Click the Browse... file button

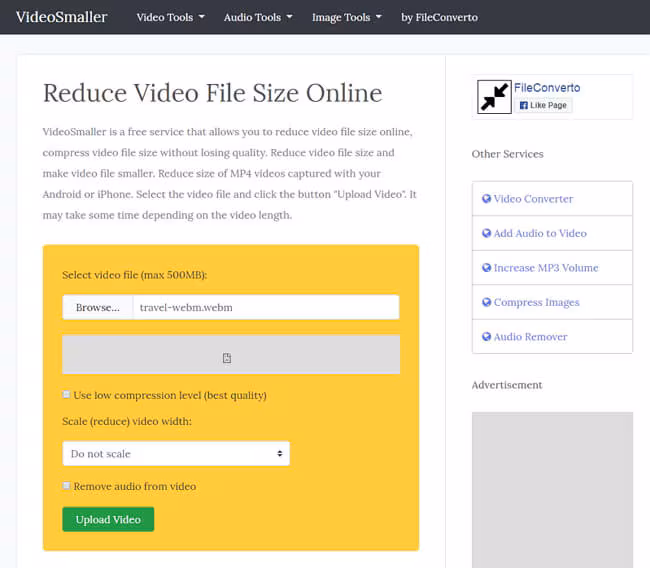coord(98,307)
